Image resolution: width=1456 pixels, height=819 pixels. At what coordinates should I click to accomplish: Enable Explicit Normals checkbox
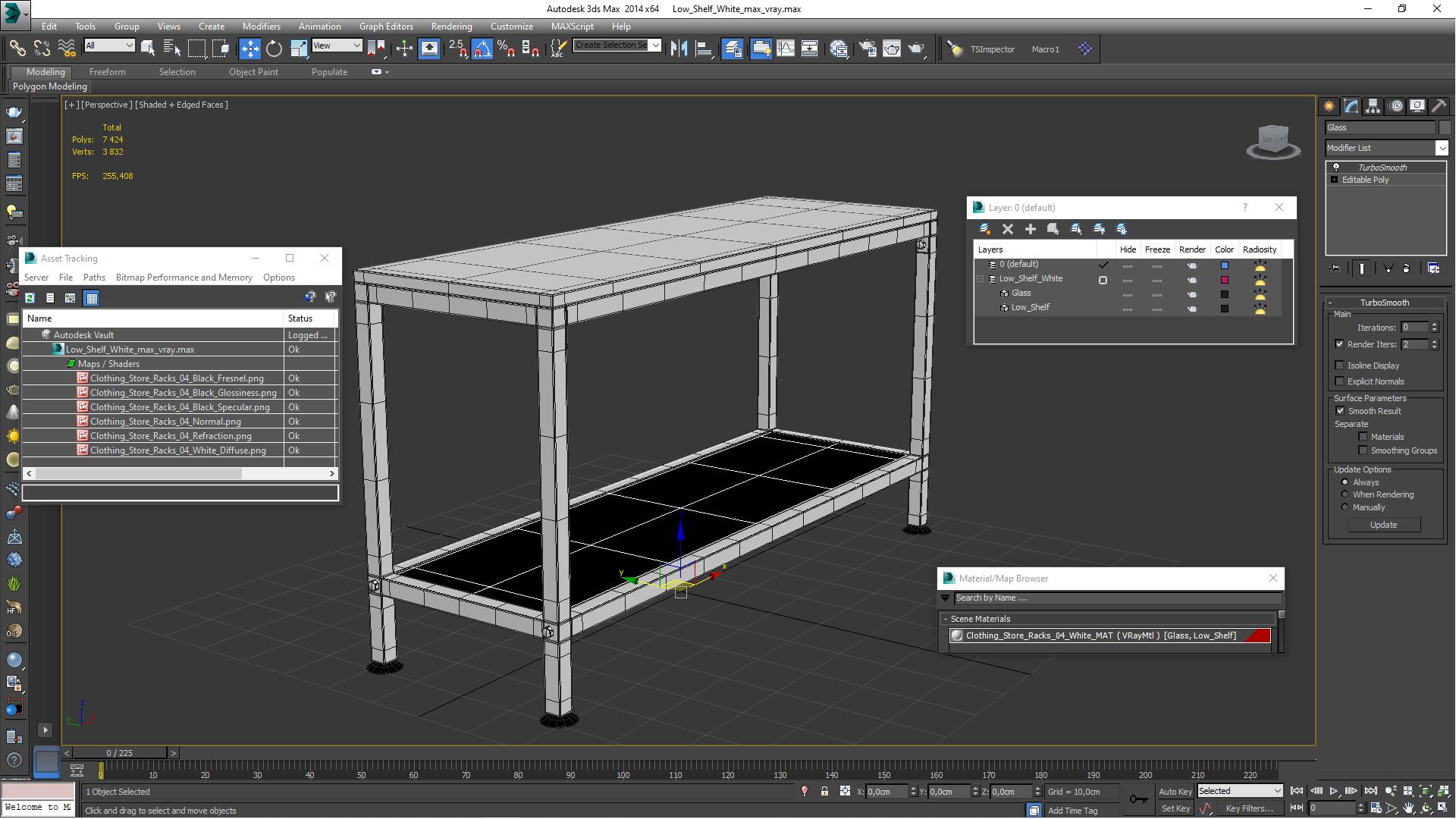(x=1339, y=381)
